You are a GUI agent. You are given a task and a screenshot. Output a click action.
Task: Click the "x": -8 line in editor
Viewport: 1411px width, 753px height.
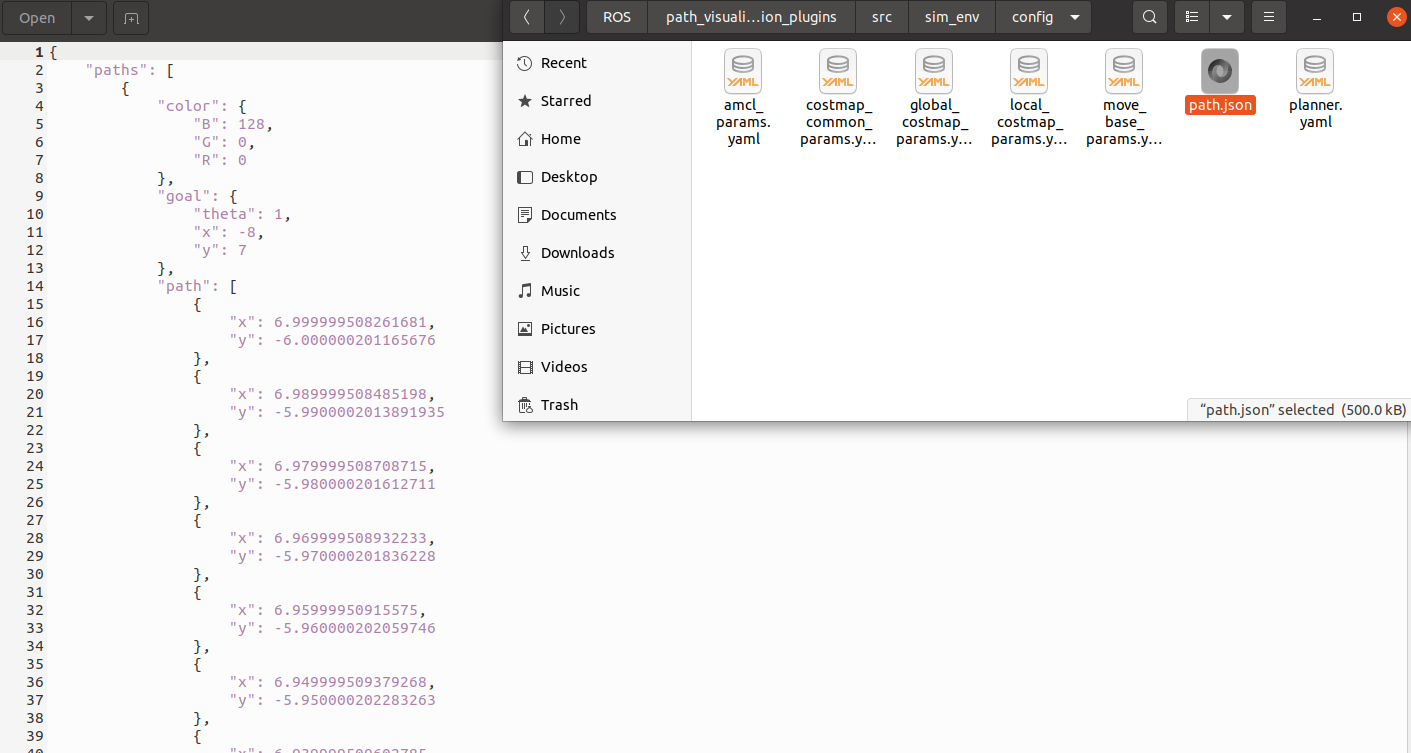point(228,232)
